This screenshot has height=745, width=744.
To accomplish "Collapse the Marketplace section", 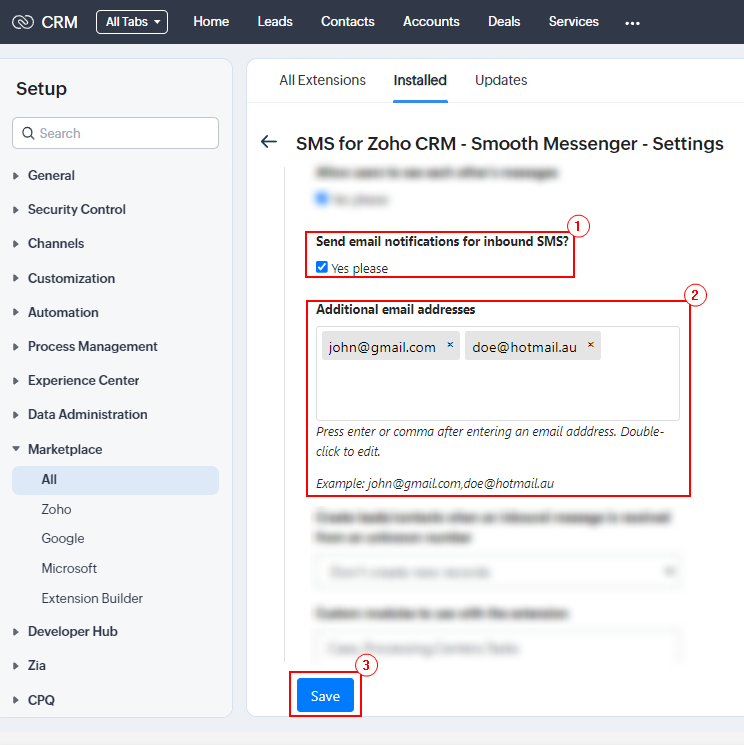I will click(x=65, y=449).
